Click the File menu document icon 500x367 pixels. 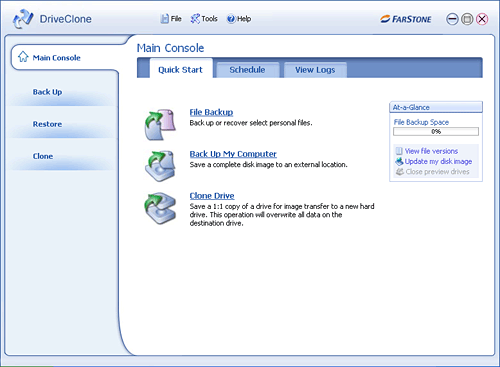[164, 19]
